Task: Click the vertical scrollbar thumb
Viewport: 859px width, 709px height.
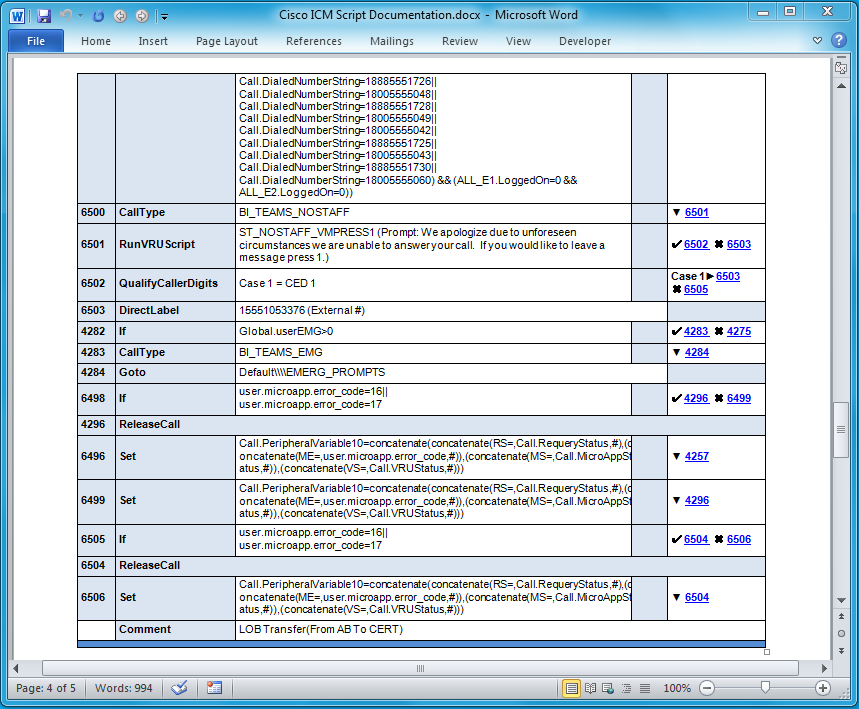Action: coord(841,430)
